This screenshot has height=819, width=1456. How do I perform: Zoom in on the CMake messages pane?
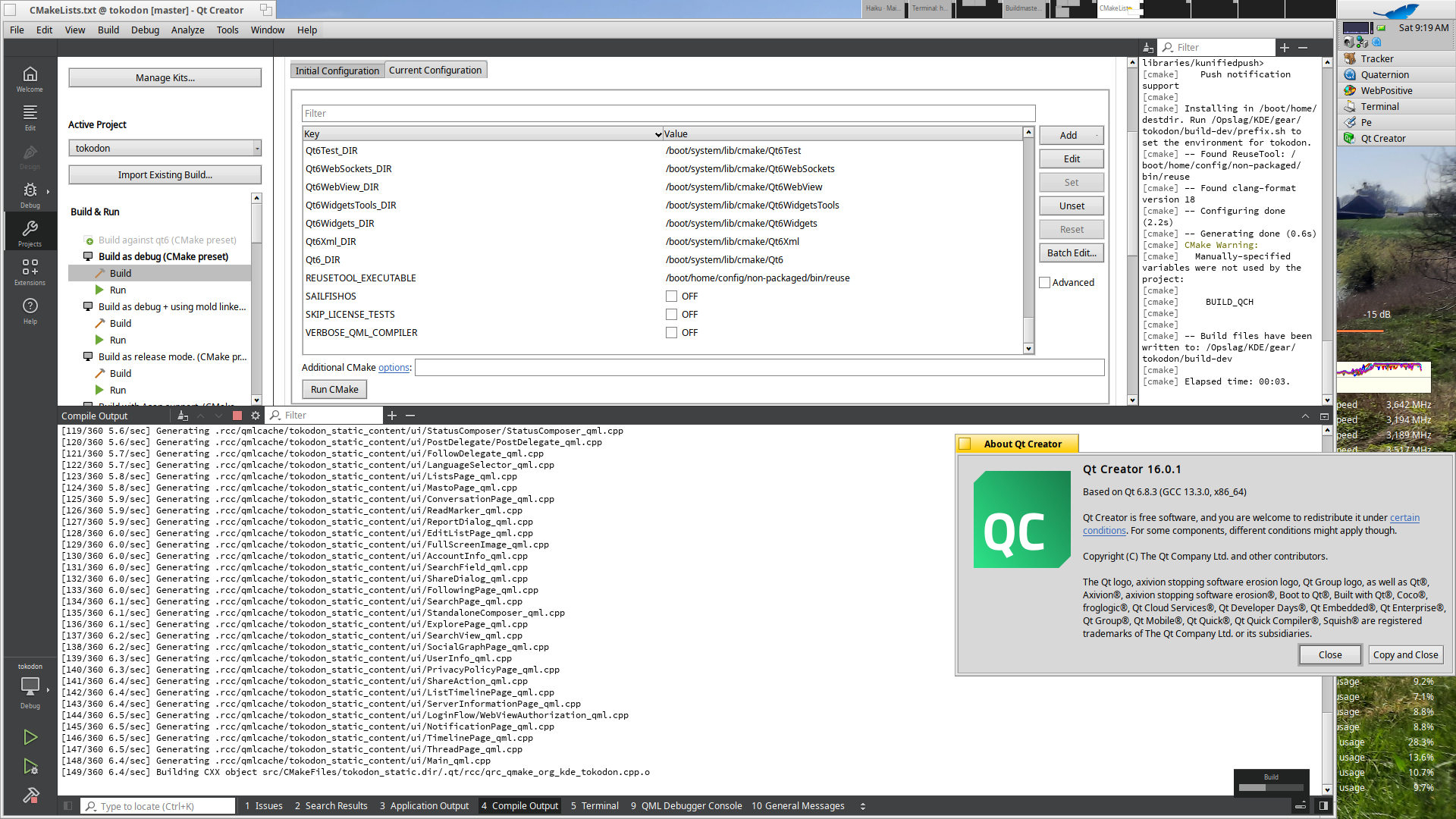pyautogui.click(x=1285, y=47)
